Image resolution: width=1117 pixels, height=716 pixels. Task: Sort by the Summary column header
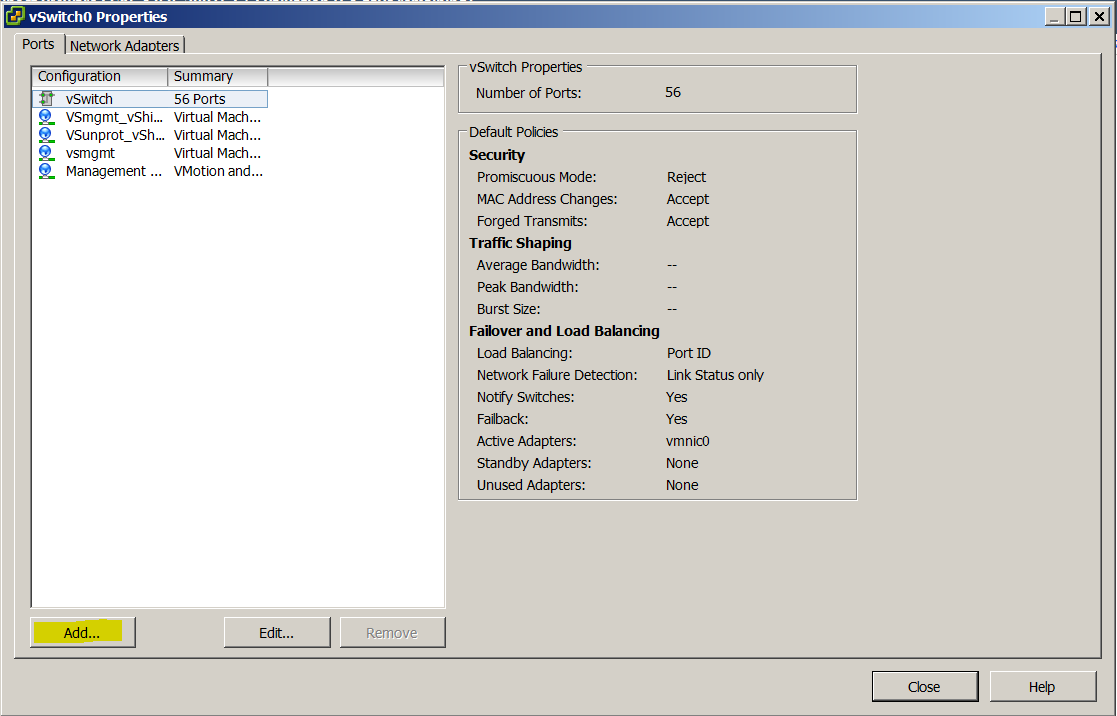[x=217, y=76]
